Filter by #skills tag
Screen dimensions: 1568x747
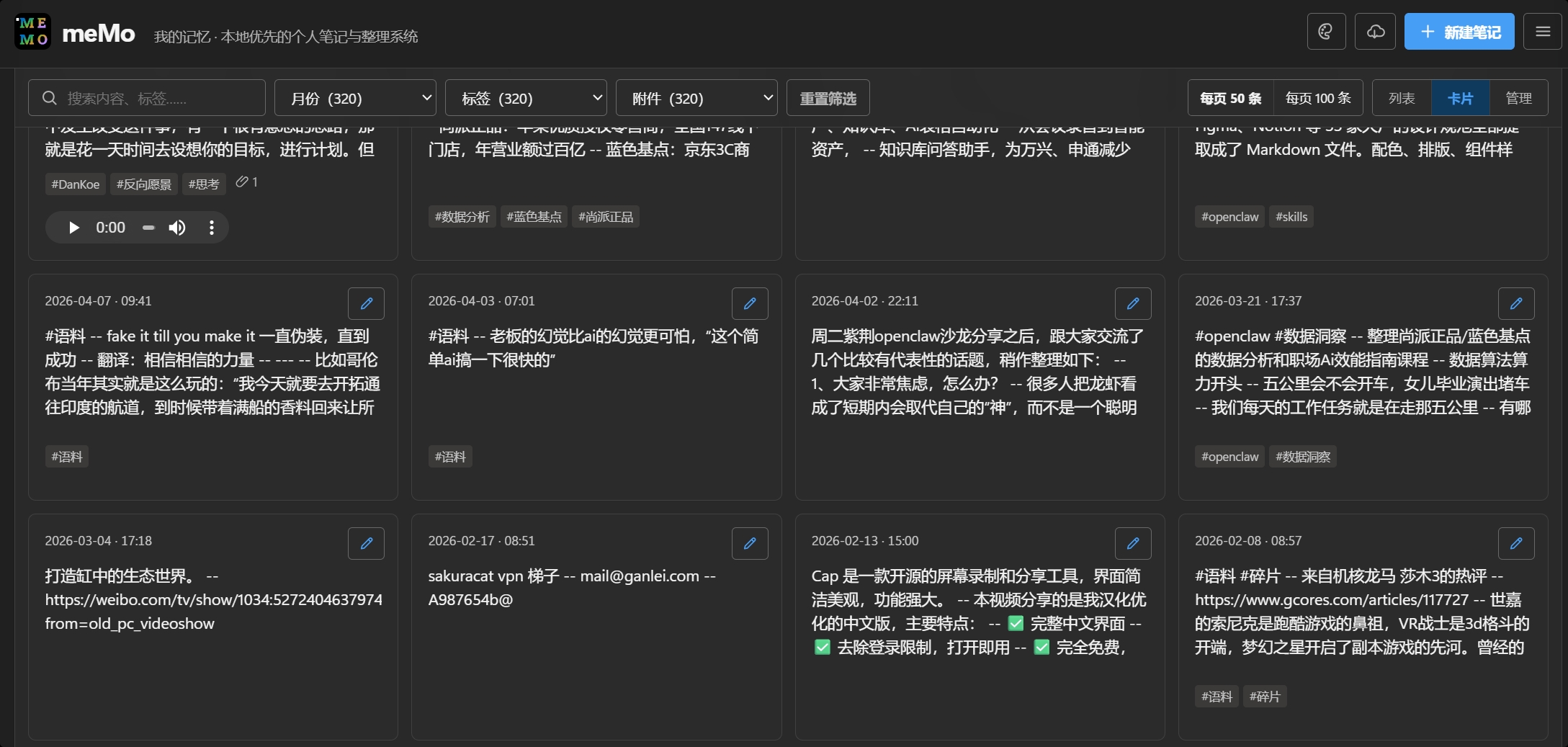[1291, 217]
